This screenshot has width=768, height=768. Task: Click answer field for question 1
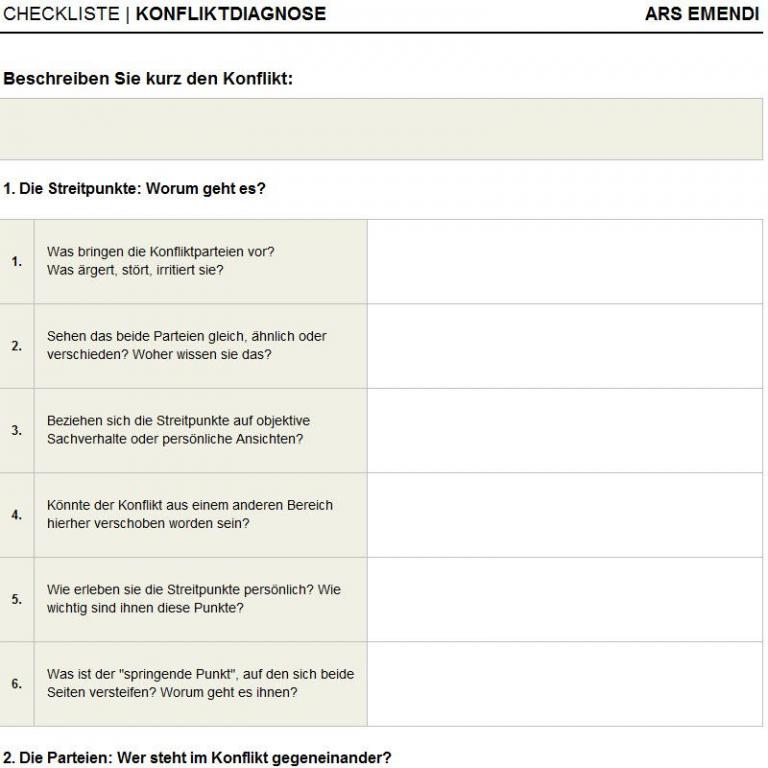(x=564, y=261)
